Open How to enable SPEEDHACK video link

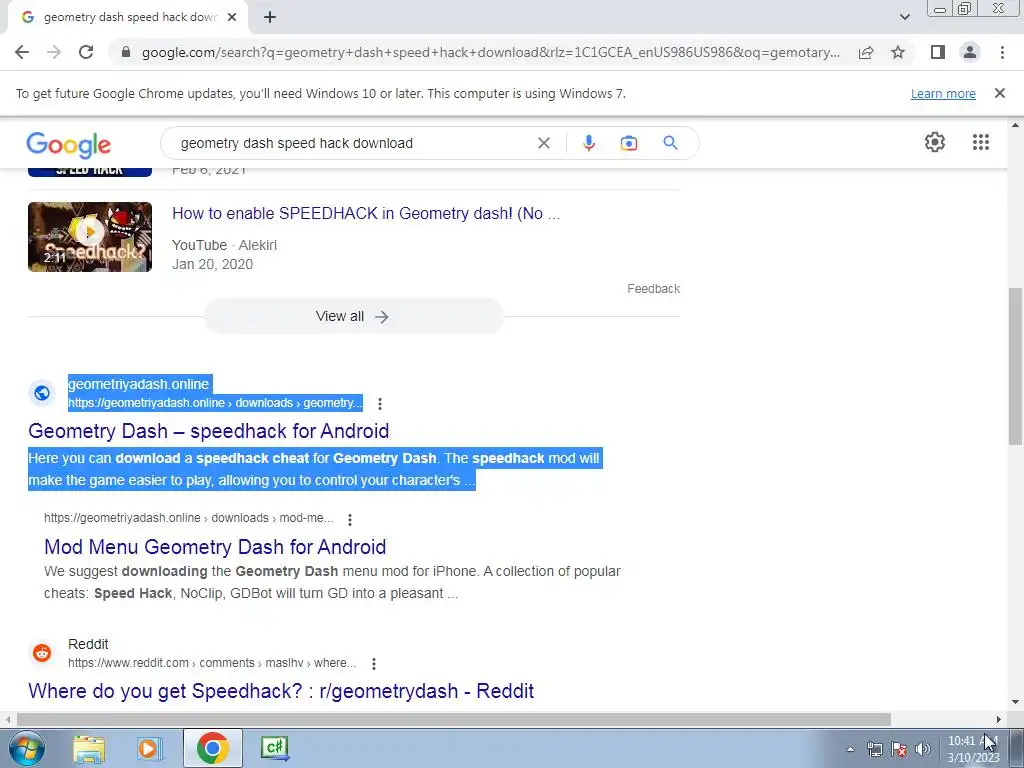point(366,214)
